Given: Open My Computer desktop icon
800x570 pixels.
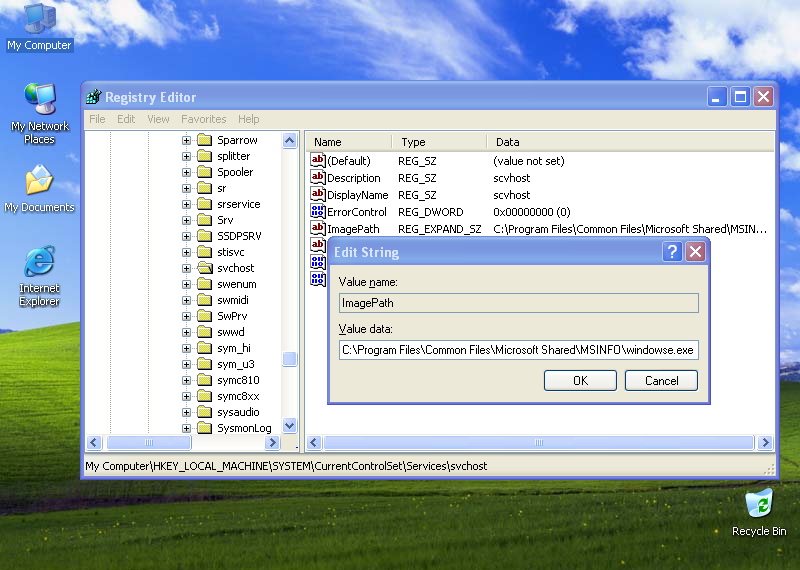Looking at the screenshot, I should point(39,27).
